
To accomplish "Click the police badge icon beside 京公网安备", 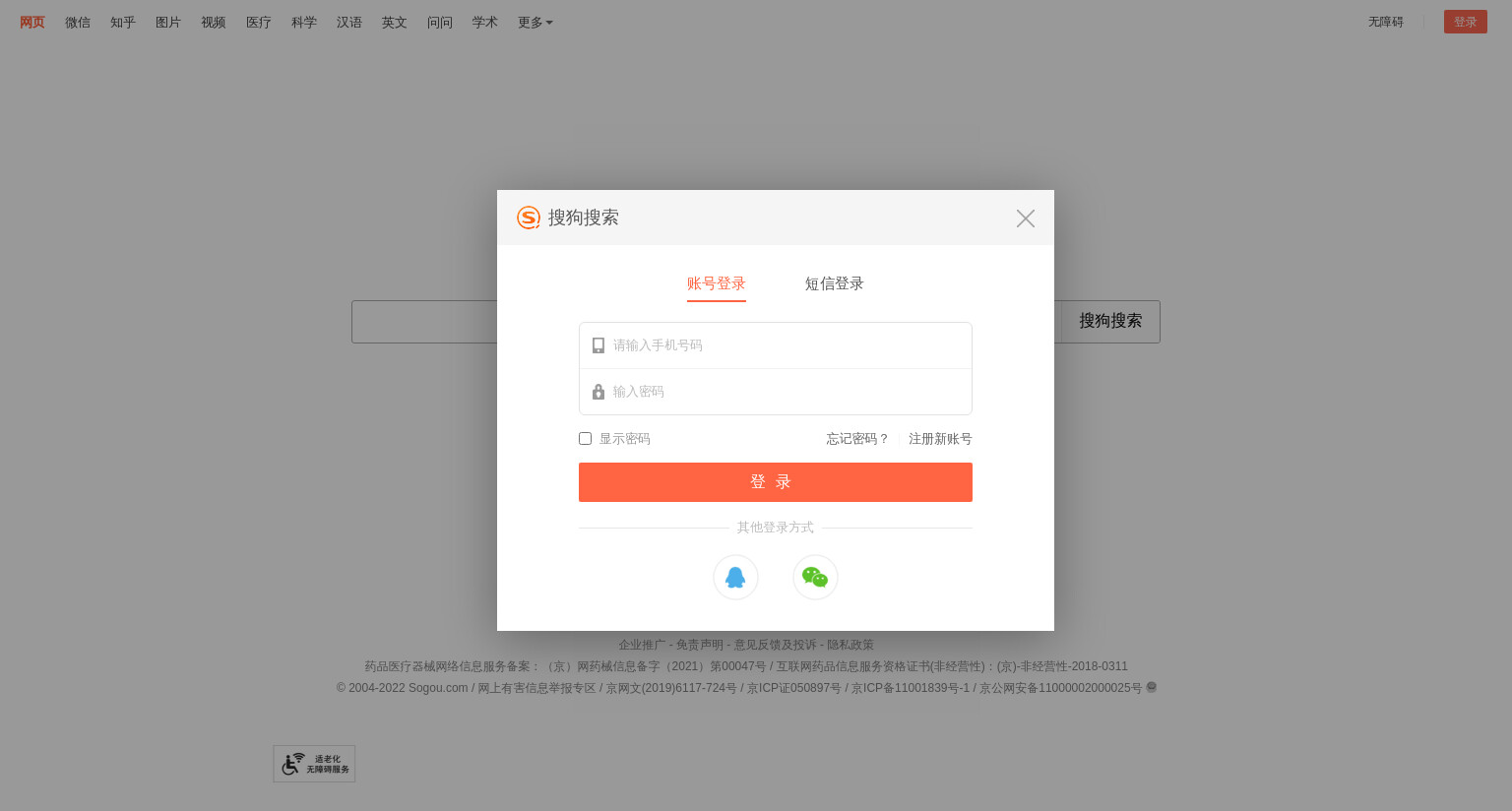I will pyautogui.click(x=1152, y=687).
